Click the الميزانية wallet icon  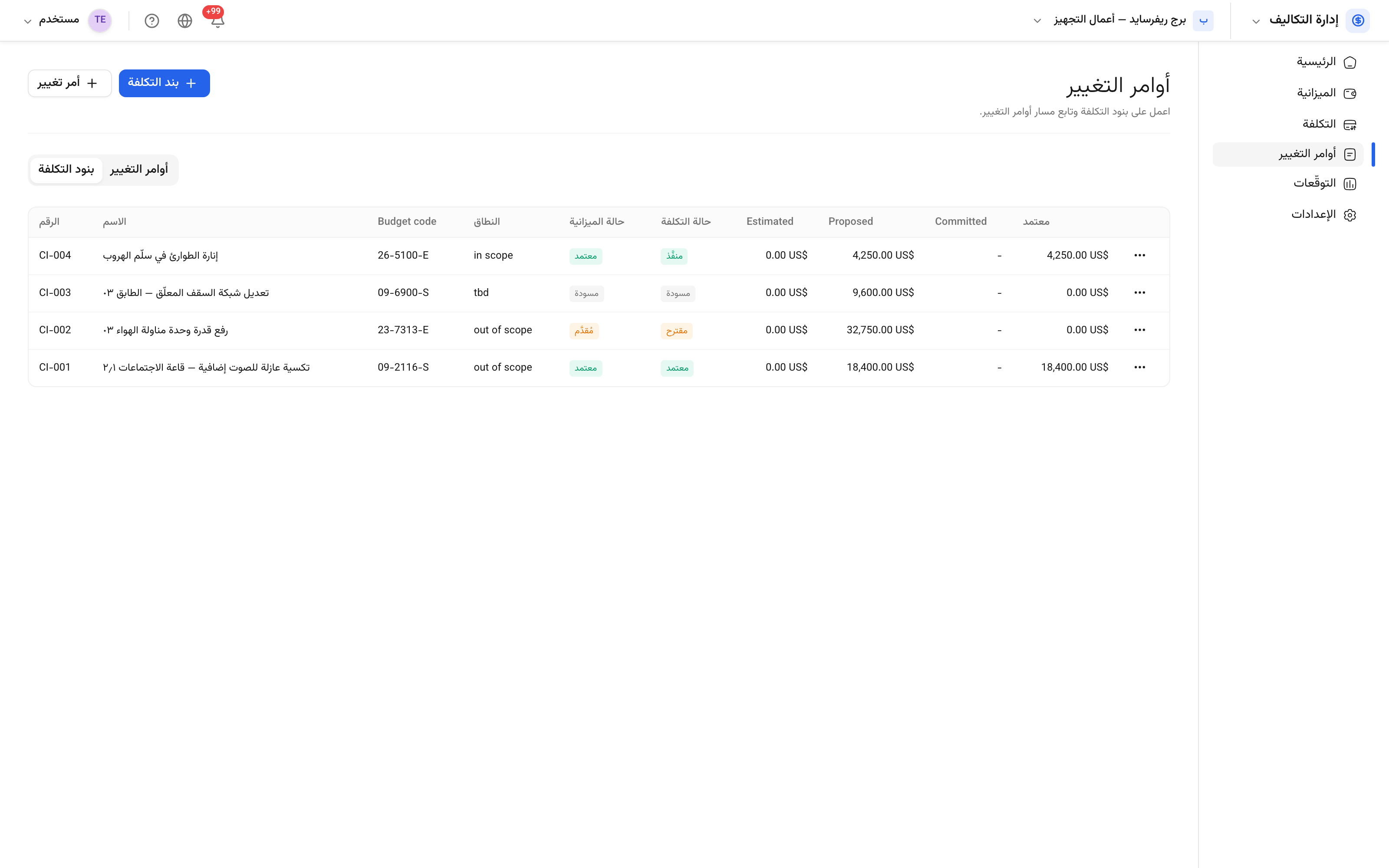click(1350, 93)
